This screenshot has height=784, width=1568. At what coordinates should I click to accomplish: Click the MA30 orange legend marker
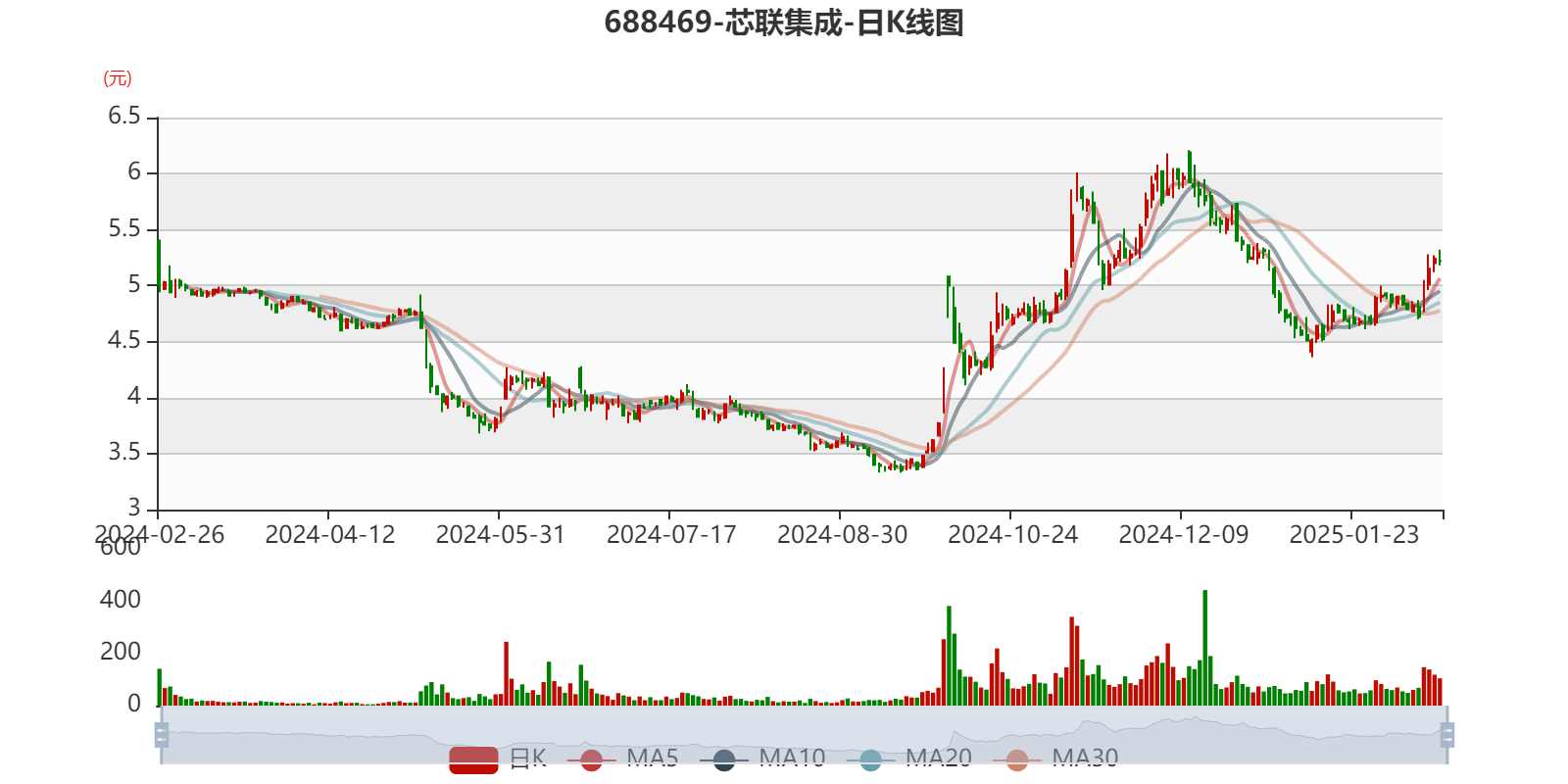tap(1017, 759)
